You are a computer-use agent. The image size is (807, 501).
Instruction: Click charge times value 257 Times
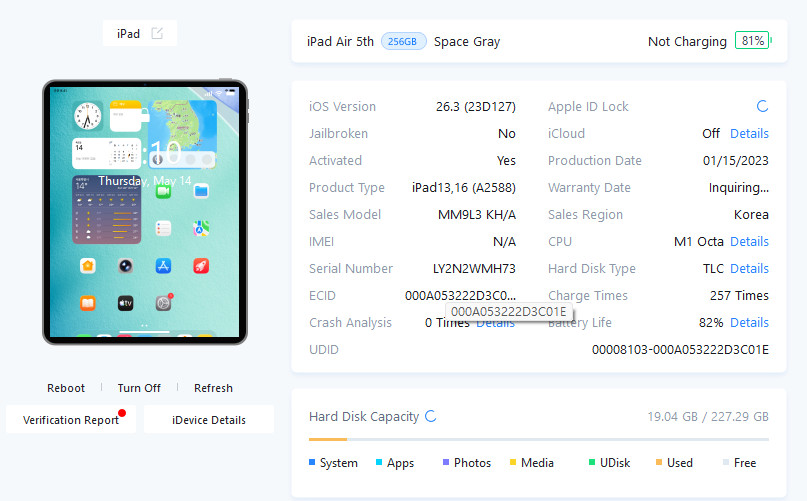coord(739,296)
